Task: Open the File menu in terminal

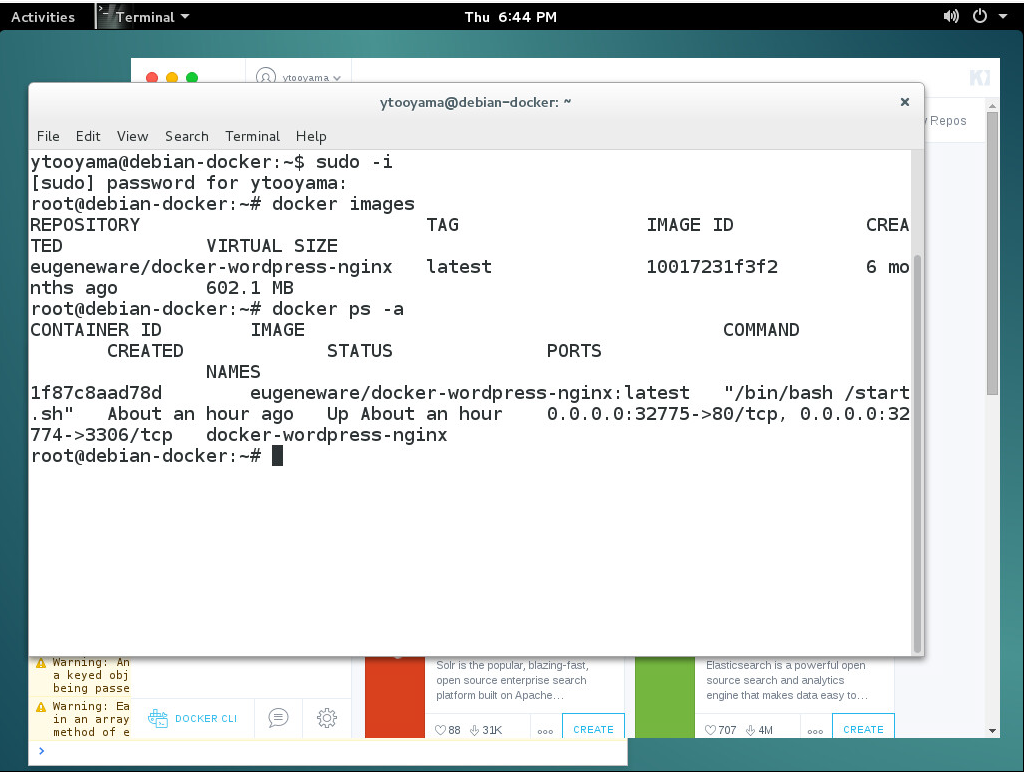Action: [48, 136]
